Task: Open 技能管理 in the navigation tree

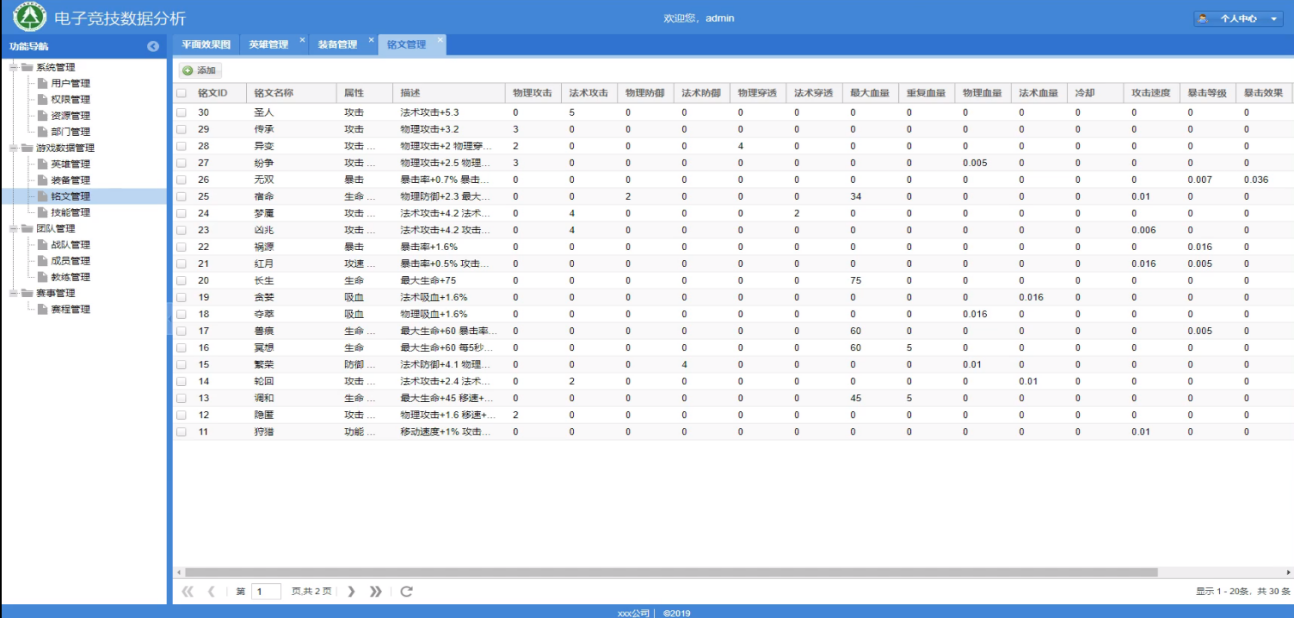Action: click(70, 212)
